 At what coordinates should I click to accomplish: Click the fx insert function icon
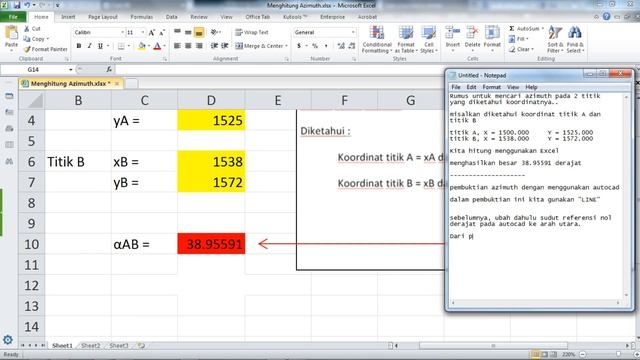(109, 69)
